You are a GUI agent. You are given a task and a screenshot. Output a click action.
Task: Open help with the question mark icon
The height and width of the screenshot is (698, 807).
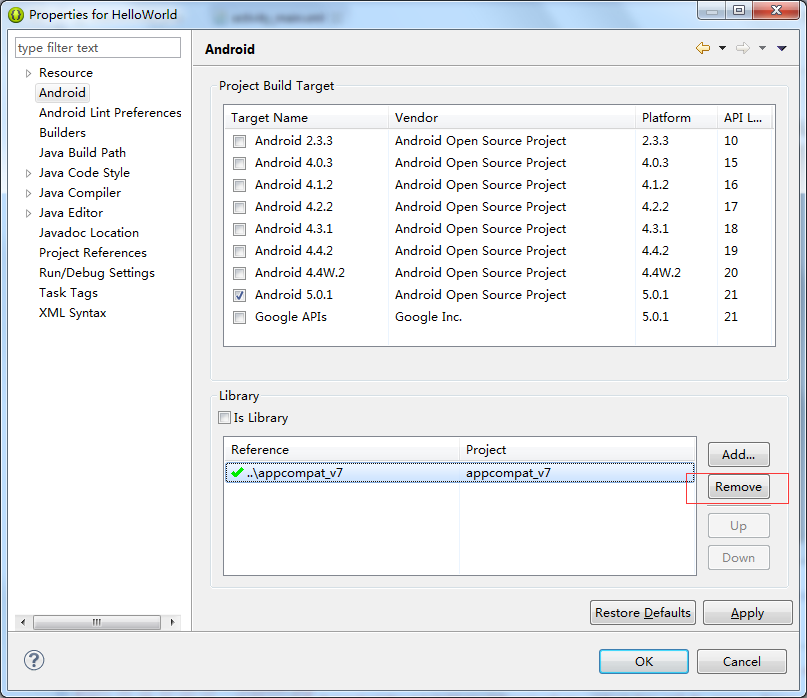pyautogui.click(x=34, y=661)
